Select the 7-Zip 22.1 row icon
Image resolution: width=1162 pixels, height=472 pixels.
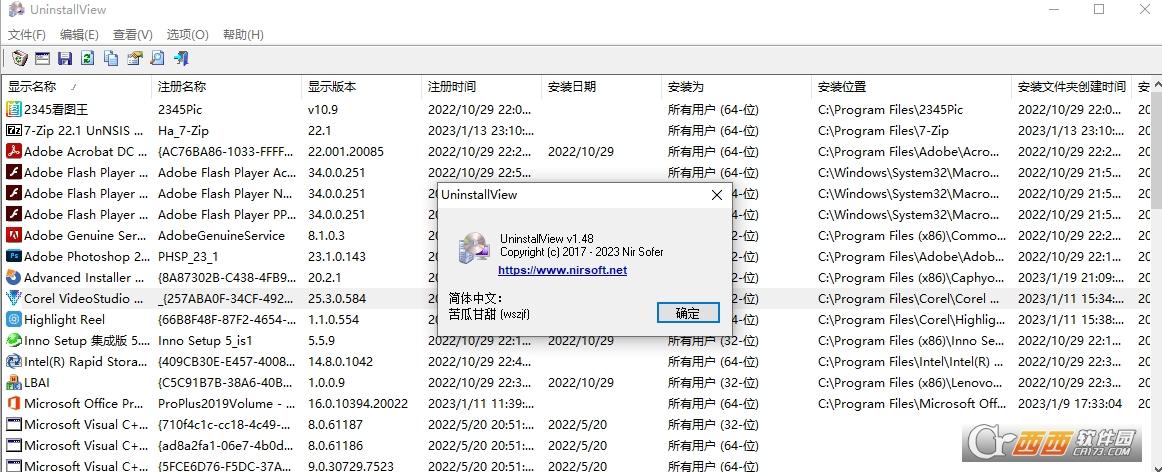(13, 130)
